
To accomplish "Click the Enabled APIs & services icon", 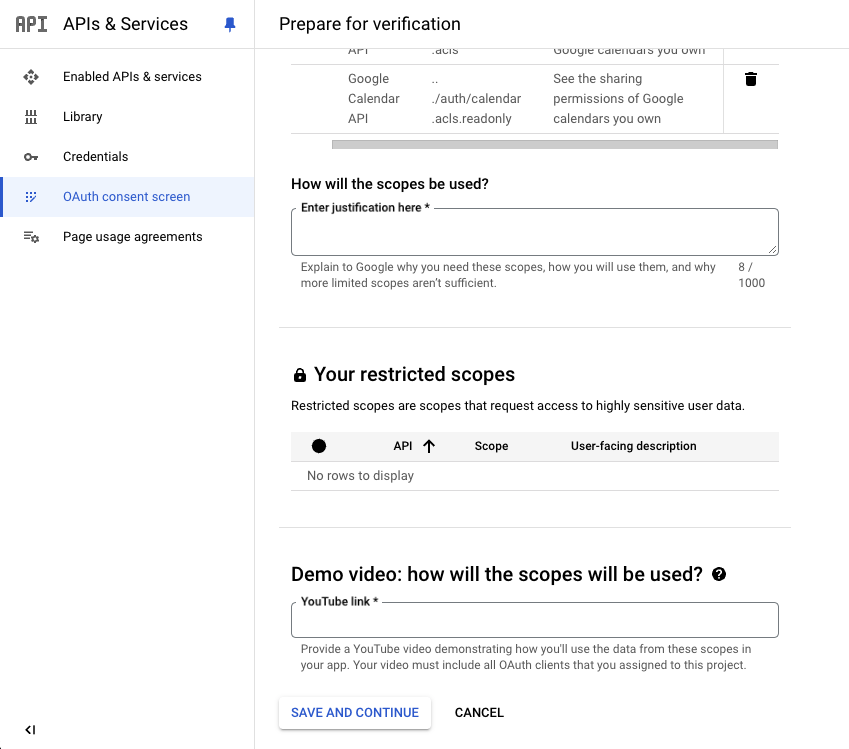I will pyautogui.click(x=31, y=77).
